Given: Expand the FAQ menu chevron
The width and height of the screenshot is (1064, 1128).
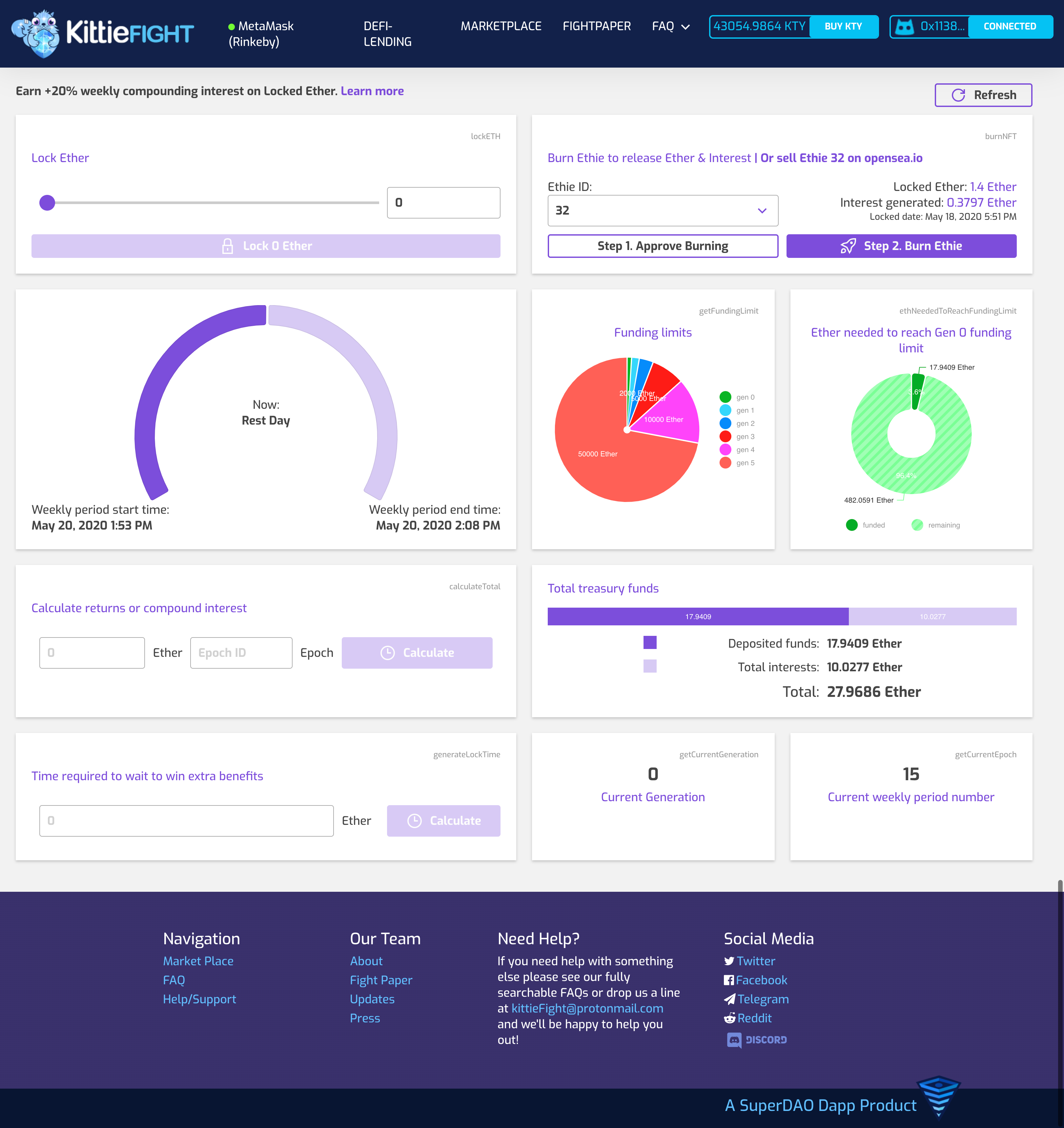Looking at the screenshot, I should (x=685, y=27).
